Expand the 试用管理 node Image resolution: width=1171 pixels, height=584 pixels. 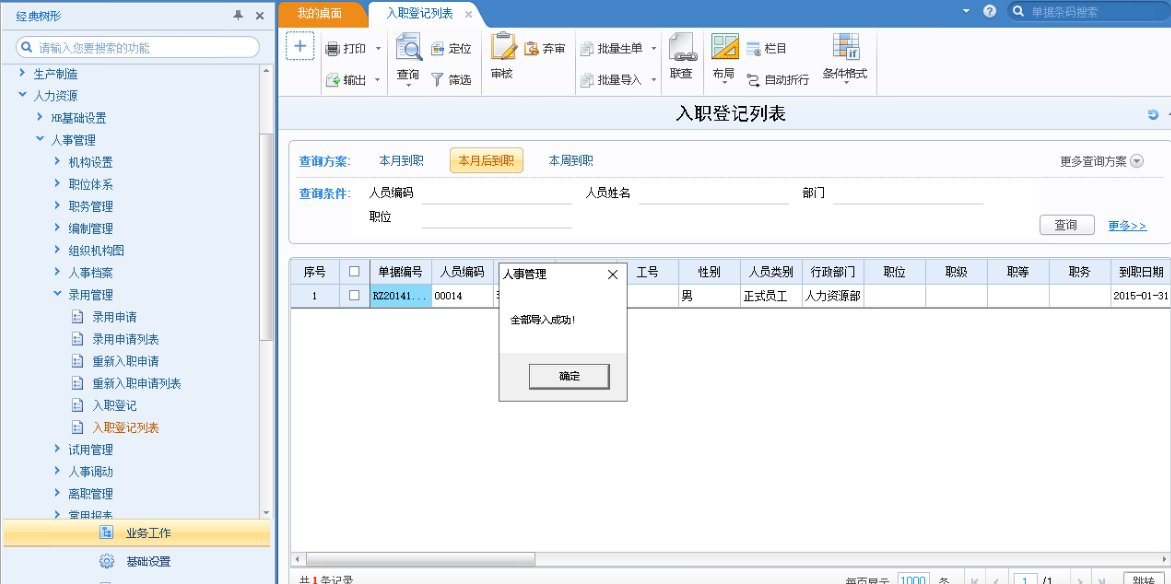pyautogui.click(x=58, y=449)
